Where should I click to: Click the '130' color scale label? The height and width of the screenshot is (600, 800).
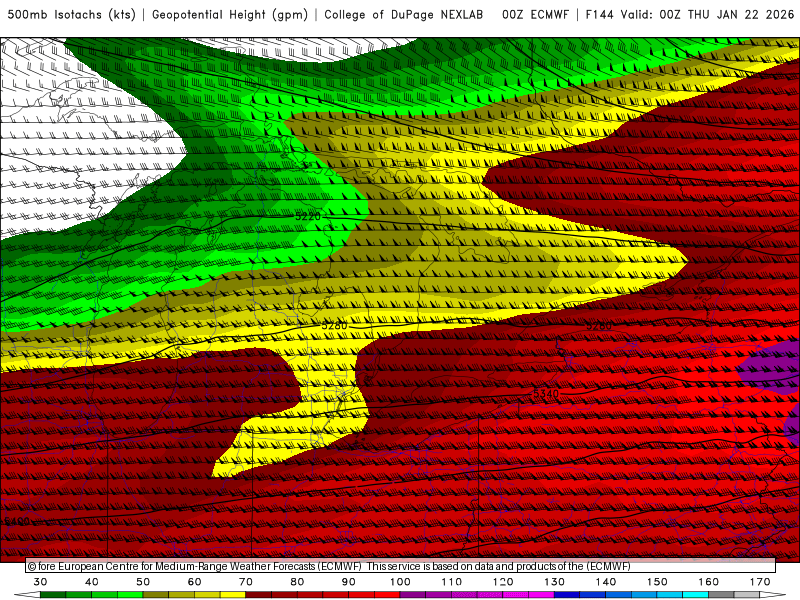[555, 582]
